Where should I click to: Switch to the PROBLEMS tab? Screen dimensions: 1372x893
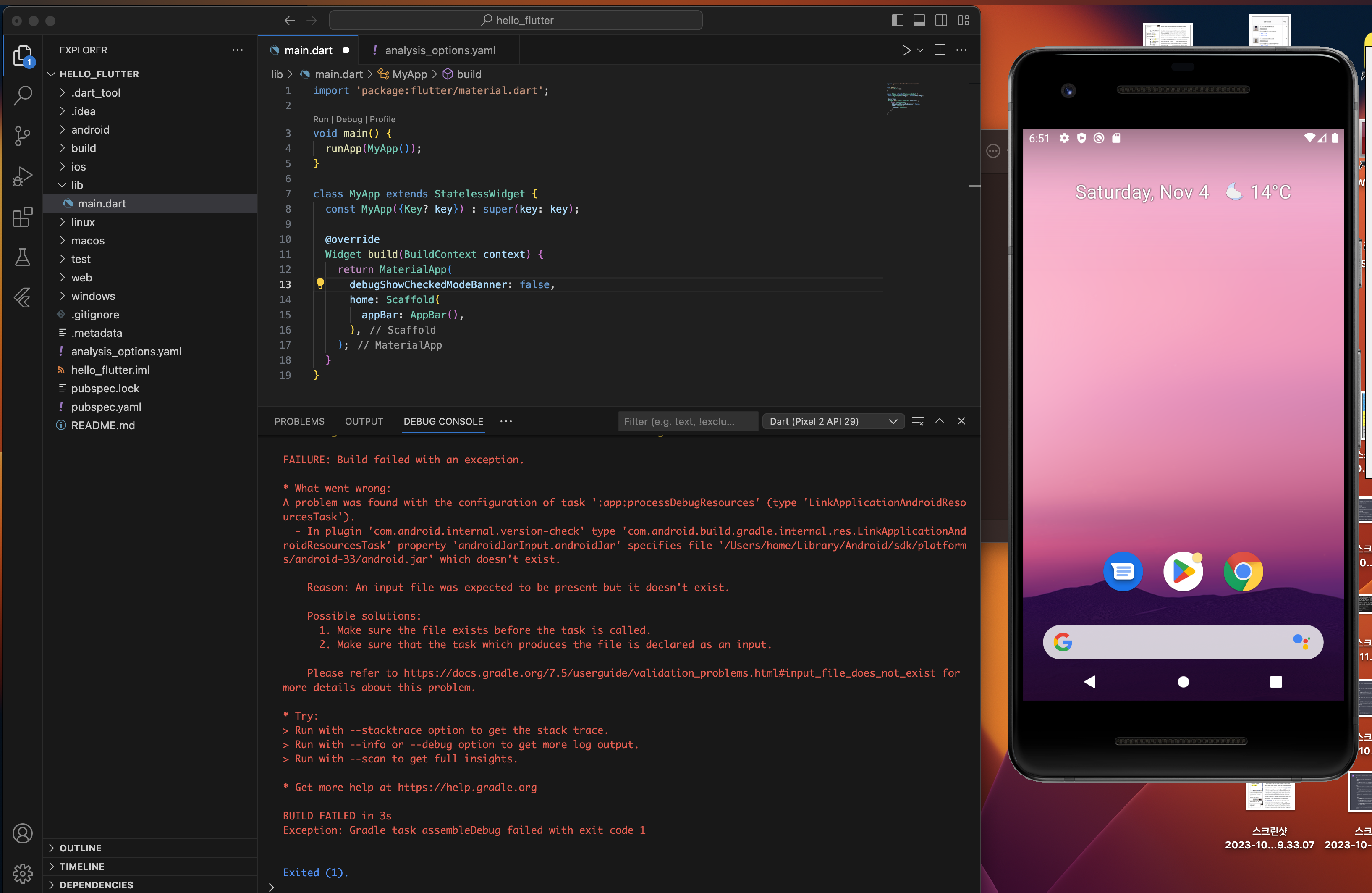pos(299,421)
